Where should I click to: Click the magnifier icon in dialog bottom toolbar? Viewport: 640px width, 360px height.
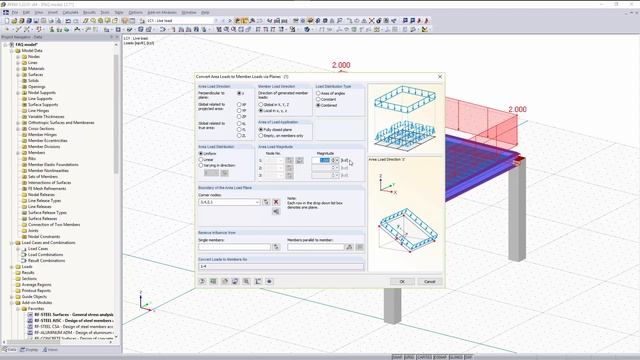point(246,281)
